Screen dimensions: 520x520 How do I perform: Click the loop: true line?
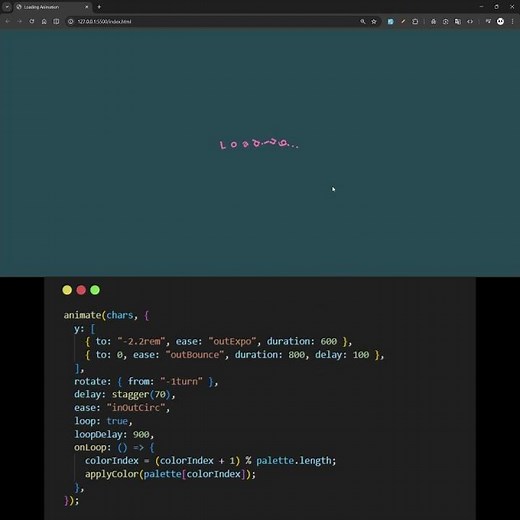coord(103,421)
